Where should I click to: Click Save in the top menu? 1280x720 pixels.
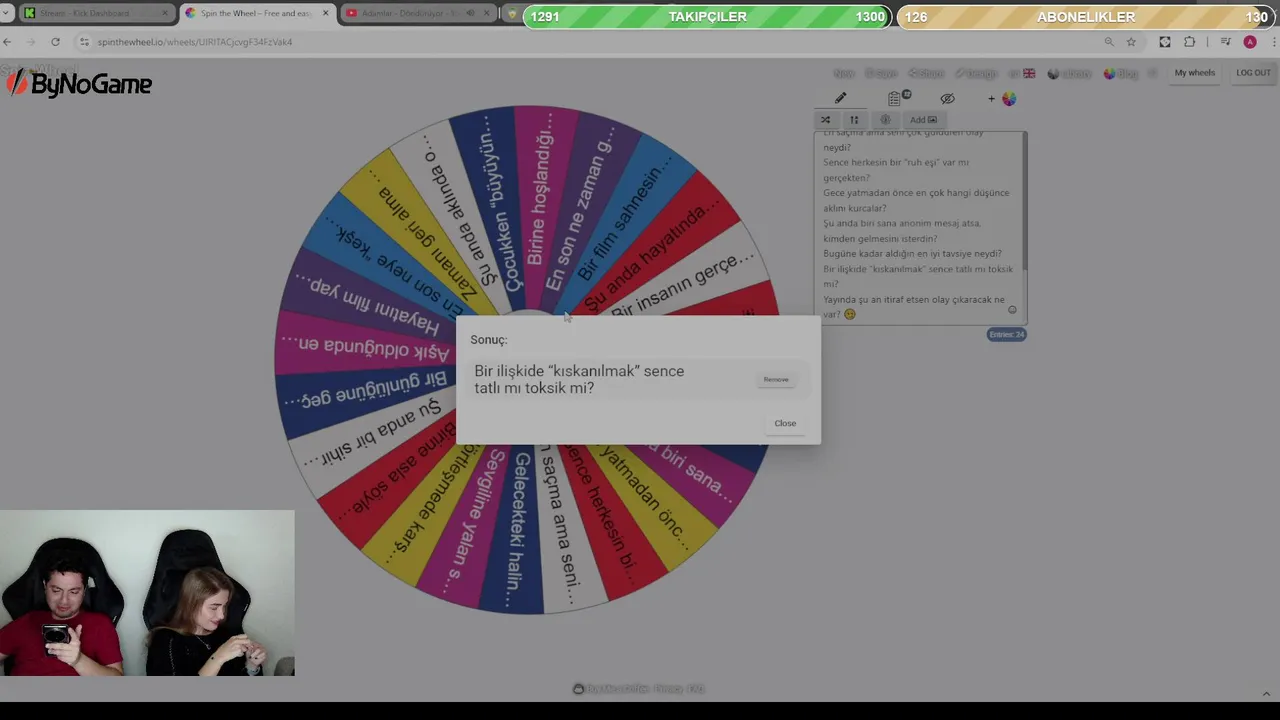click(x=881, y=74)
